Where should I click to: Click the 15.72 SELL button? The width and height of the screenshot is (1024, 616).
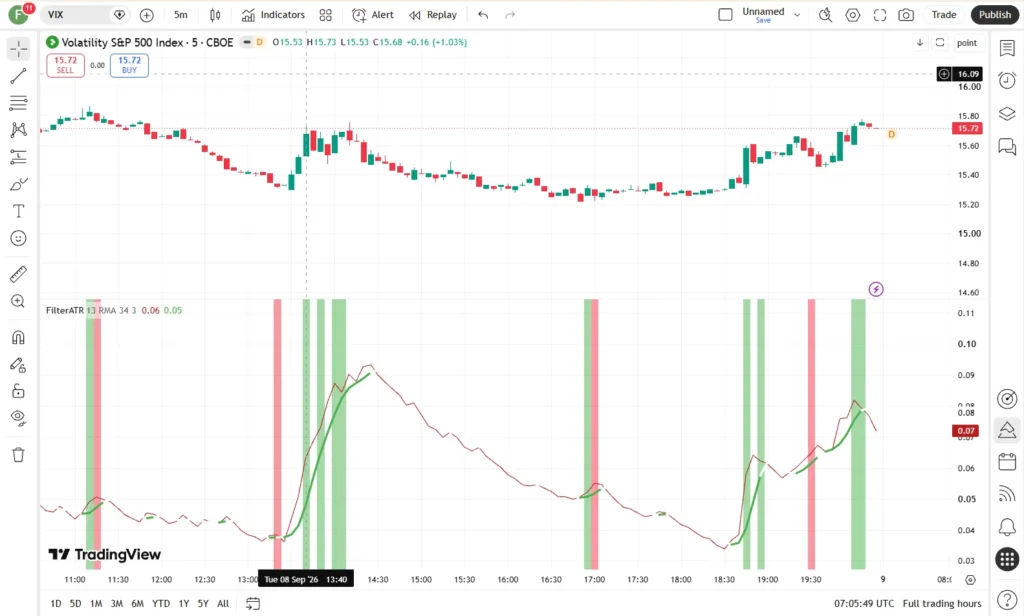(x=65, y=65)
